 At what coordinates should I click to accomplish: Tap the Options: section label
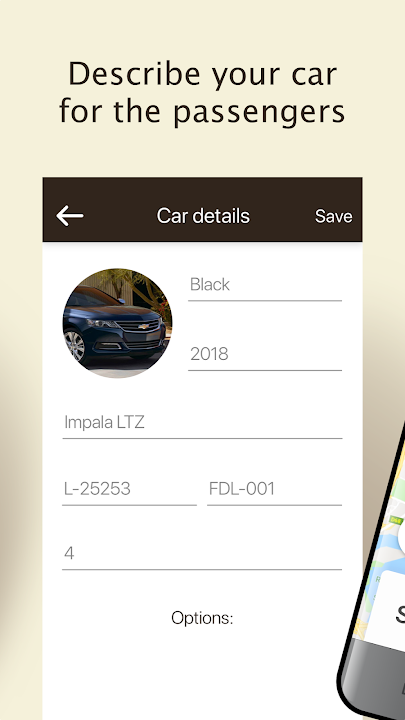point(202,618)
